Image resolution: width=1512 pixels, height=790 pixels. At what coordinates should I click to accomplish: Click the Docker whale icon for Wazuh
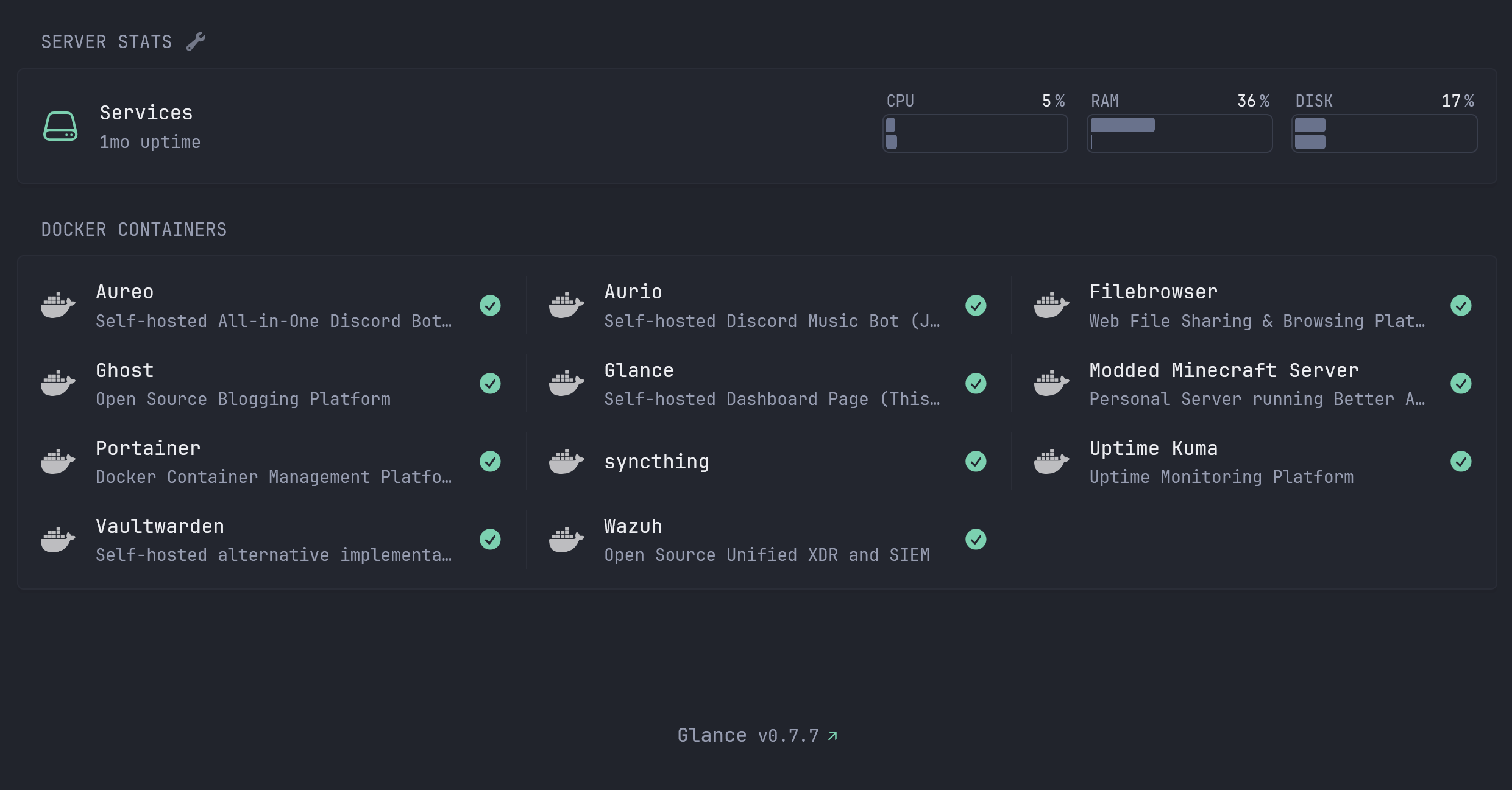coord(566,539)
